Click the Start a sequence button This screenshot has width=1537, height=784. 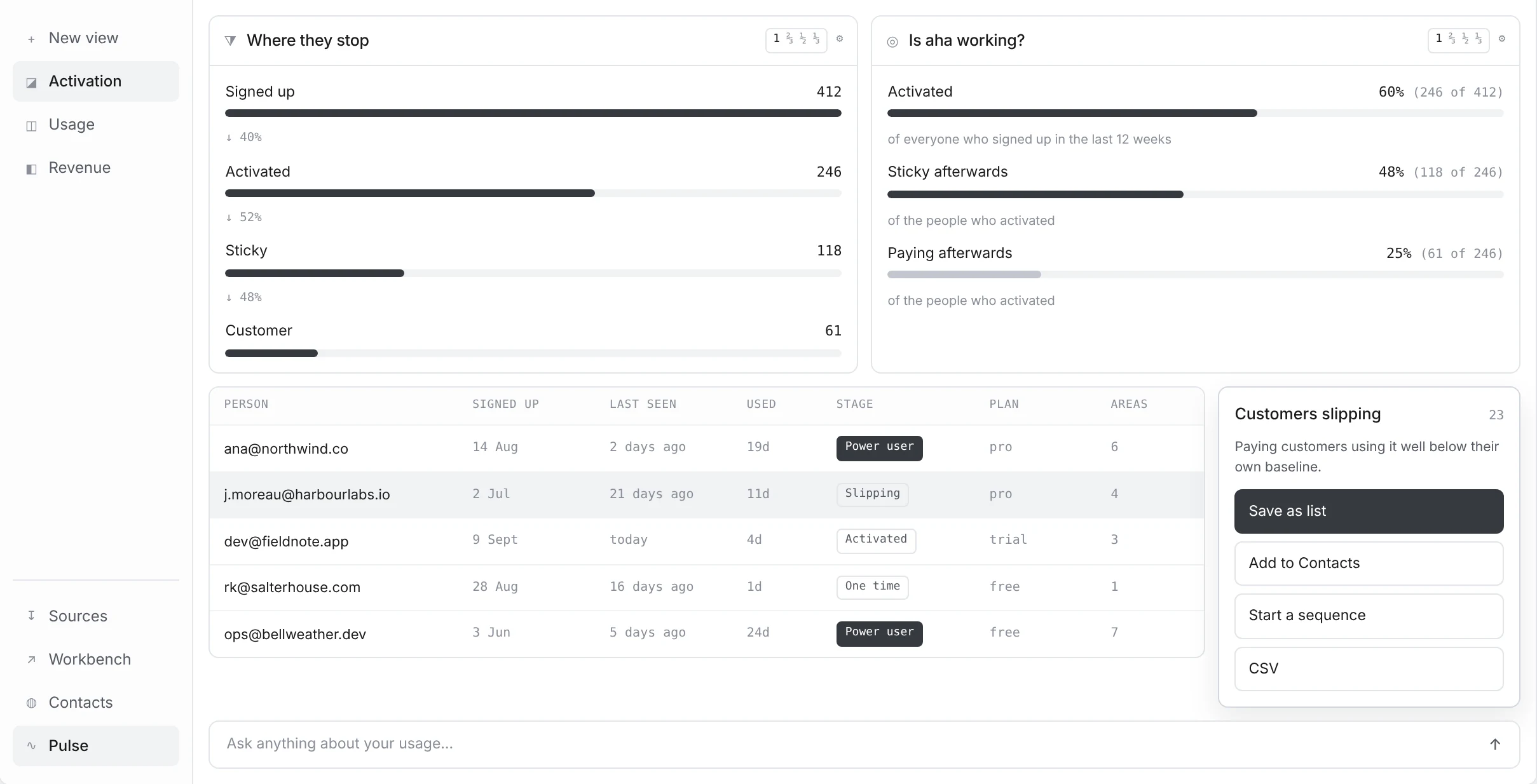coord(1369,616)
